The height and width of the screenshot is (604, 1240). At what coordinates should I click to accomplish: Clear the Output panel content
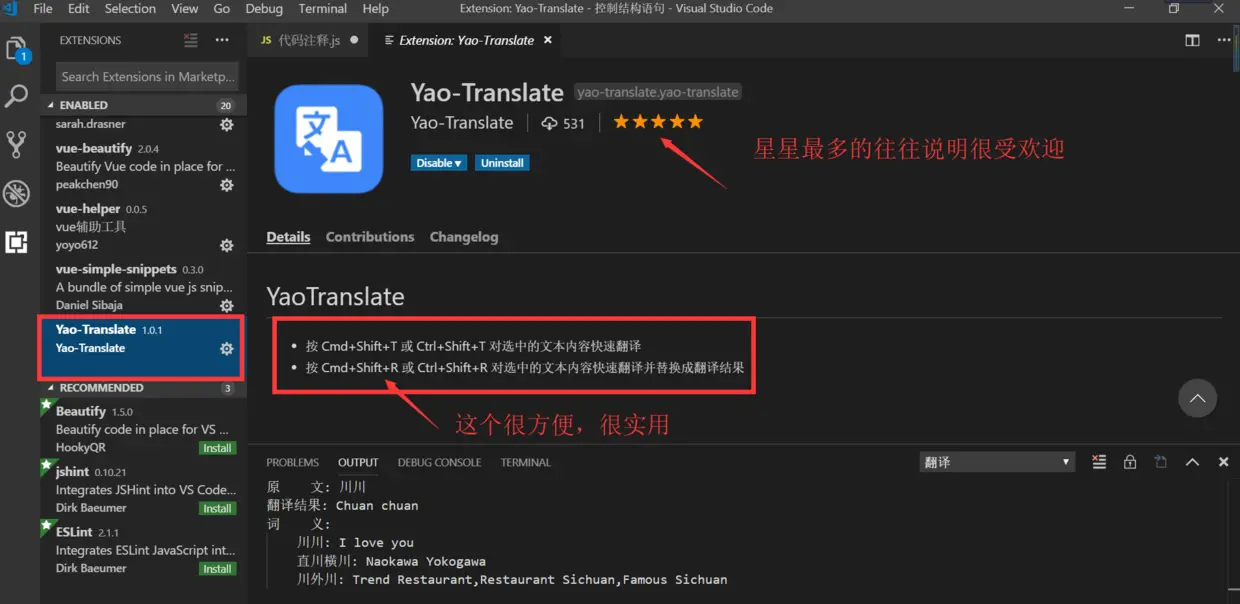1099,461
